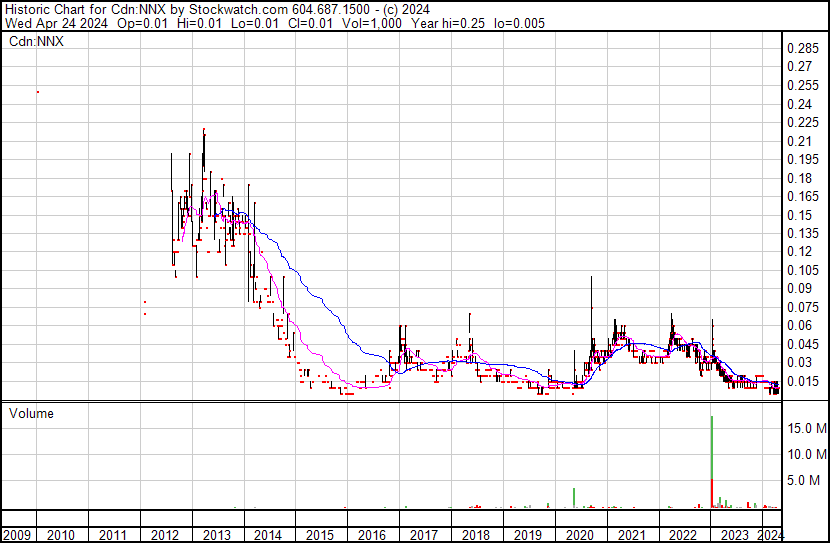Click the 5.0 M volume axis label
The image size is (830, 543).
click(x=803, y=480)
